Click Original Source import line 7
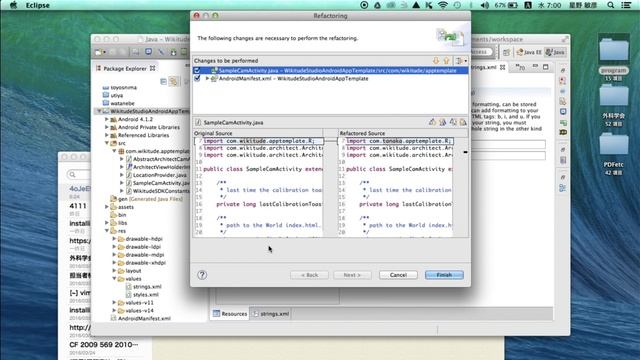Image resolution: width=640 pixels, height=360 pixels. click(x=259, y=141)
